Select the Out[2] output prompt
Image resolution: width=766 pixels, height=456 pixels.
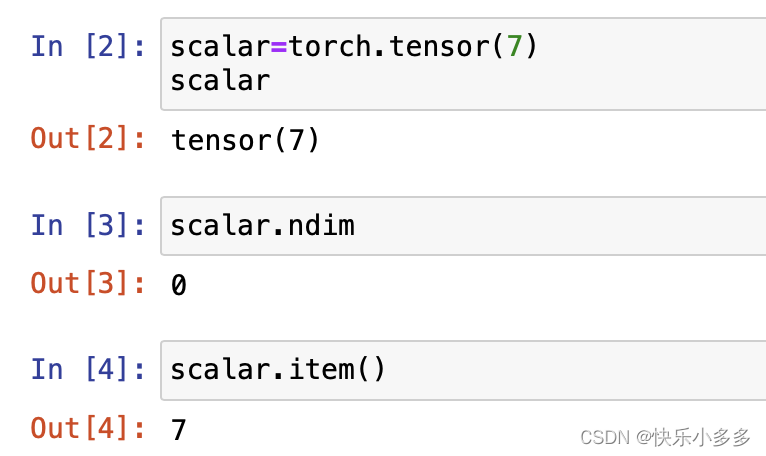tap(88, 138)
